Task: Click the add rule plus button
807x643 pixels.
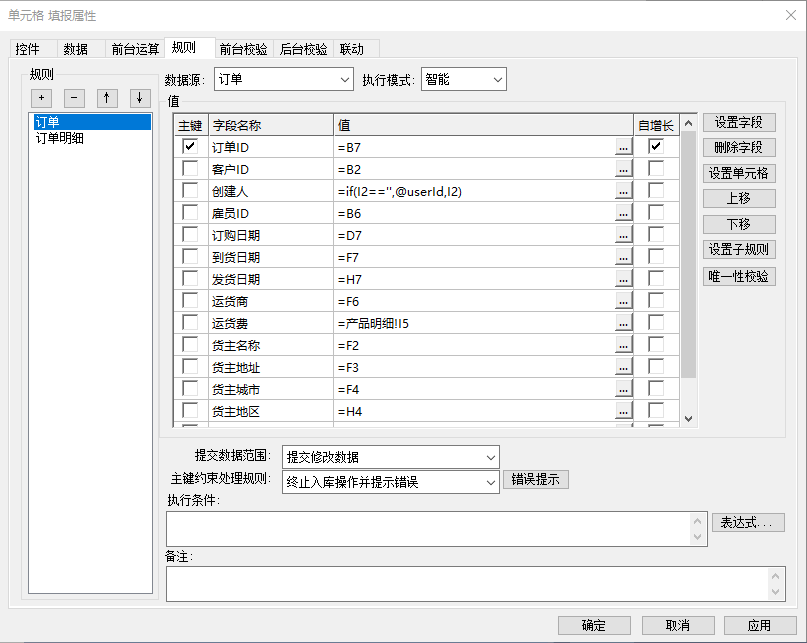Action: [x=42, y=98]
